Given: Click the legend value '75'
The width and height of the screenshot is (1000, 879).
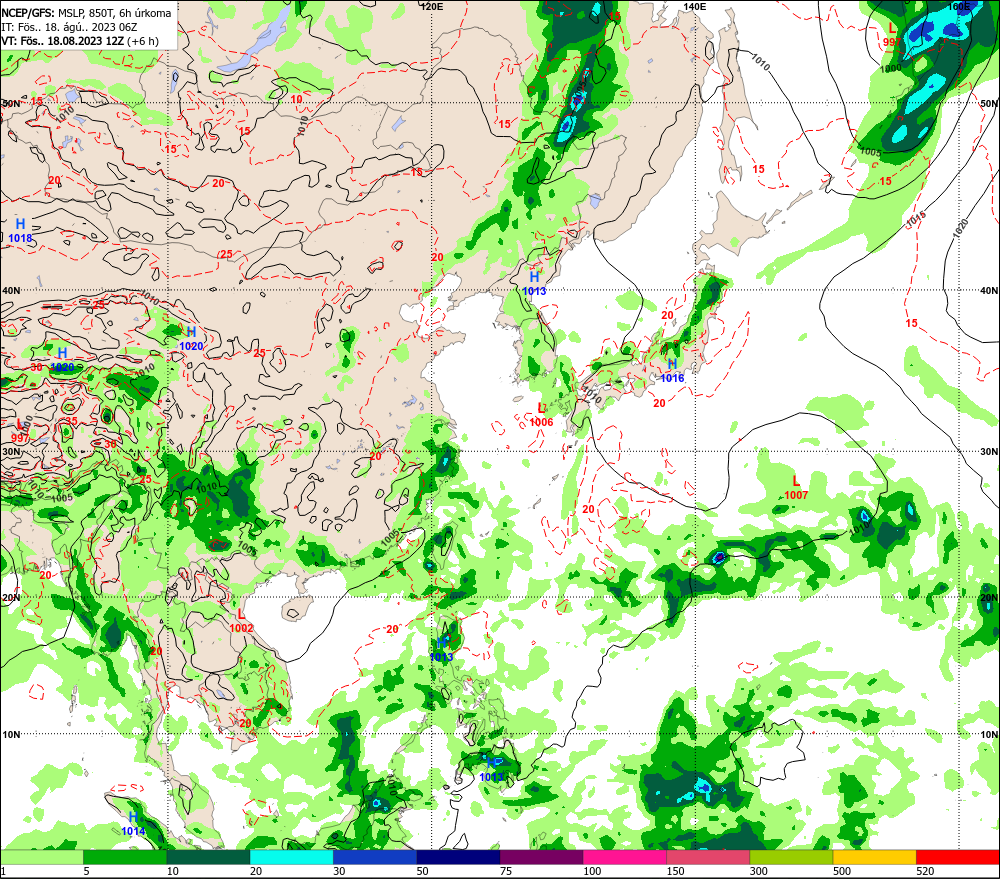Looking at the screenshot, I should pyautogui.click(x=506, y=871).
